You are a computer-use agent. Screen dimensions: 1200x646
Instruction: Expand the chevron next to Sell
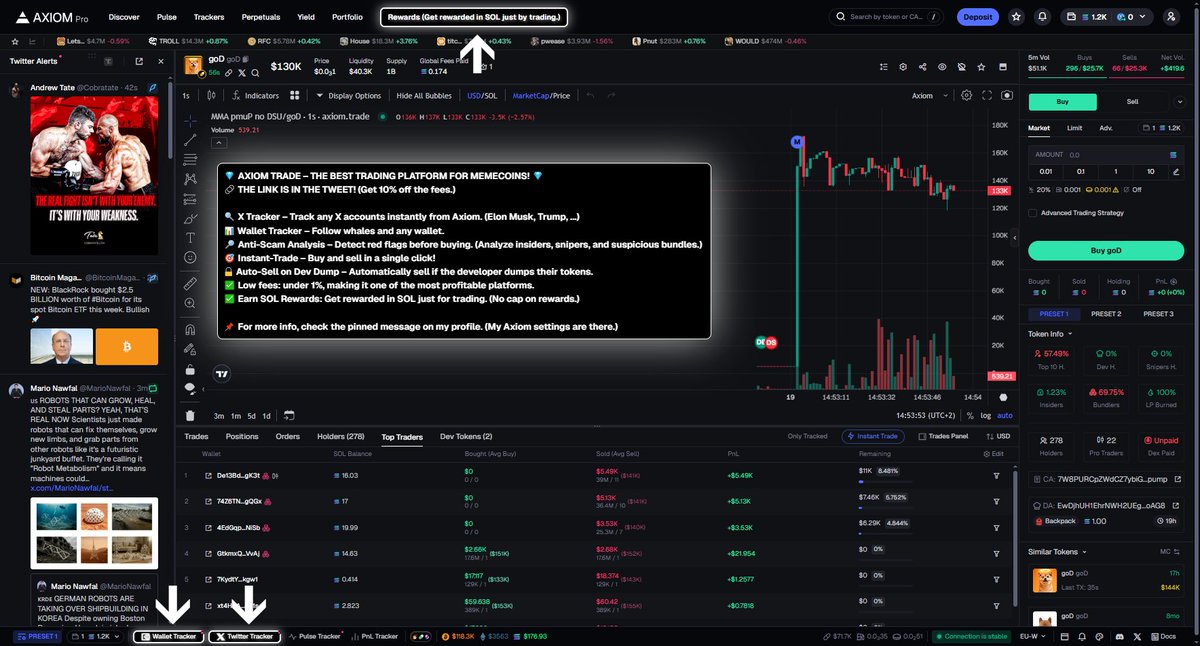(x=1180, y=100)
